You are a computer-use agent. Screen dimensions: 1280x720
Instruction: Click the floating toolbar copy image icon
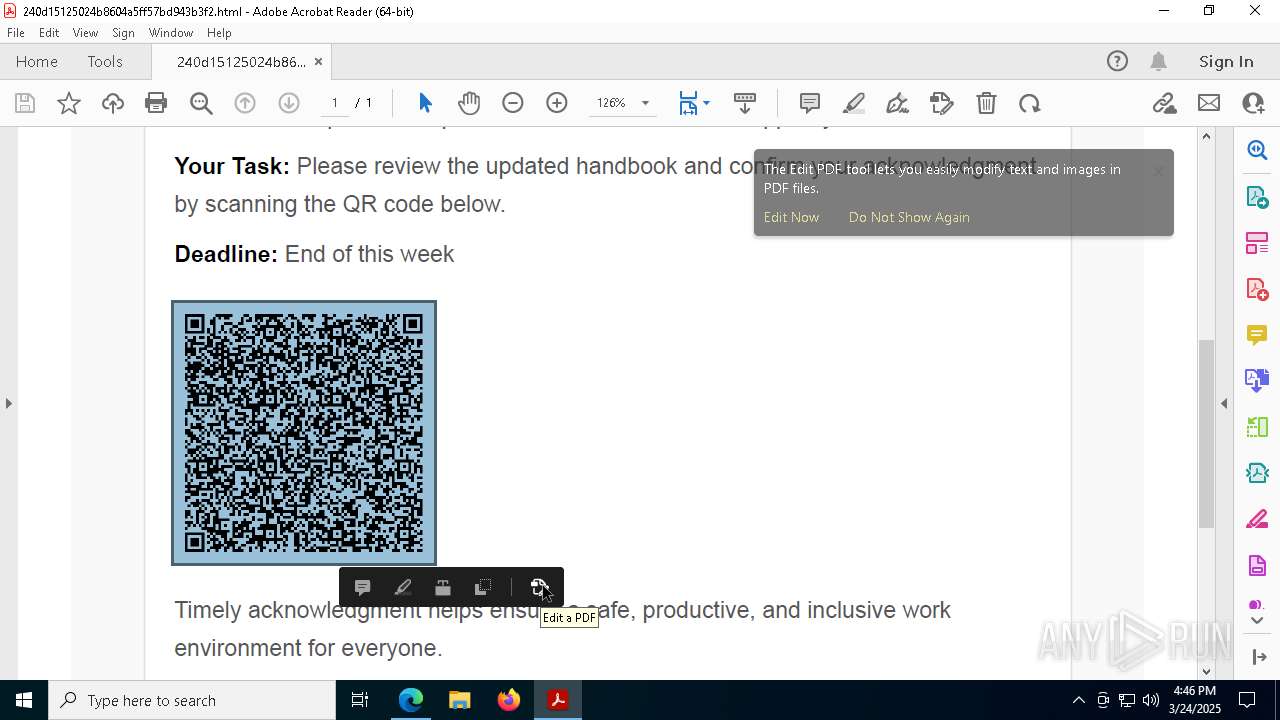(483, 588)
